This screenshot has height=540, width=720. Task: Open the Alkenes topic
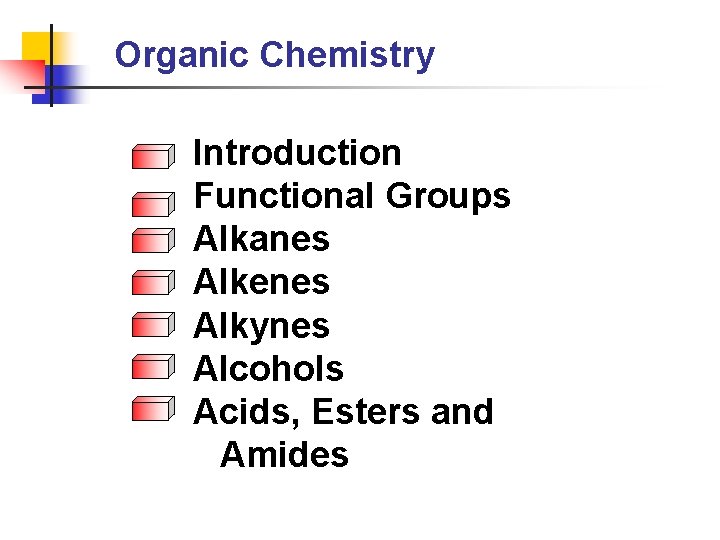pos(261,281)
